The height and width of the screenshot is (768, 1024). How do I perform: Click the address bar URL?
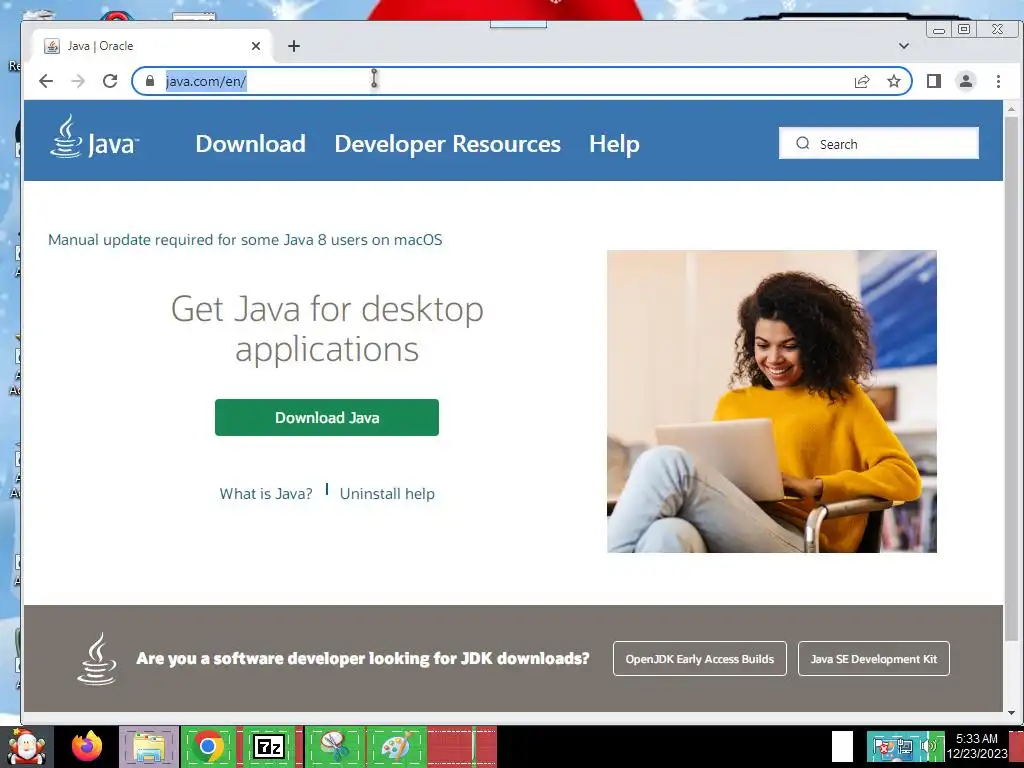pos(206,81)
